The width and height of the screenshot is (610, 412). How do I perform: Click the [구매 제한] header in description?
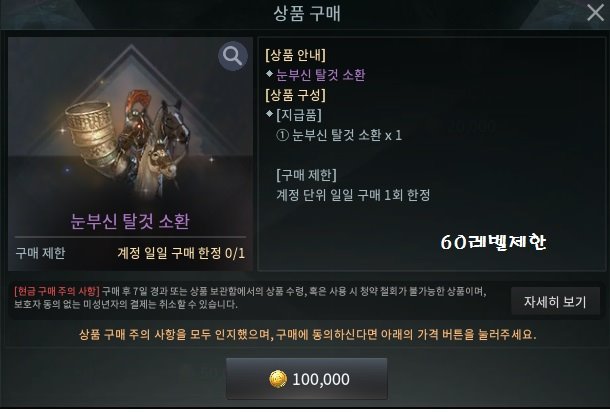[307, 175]
